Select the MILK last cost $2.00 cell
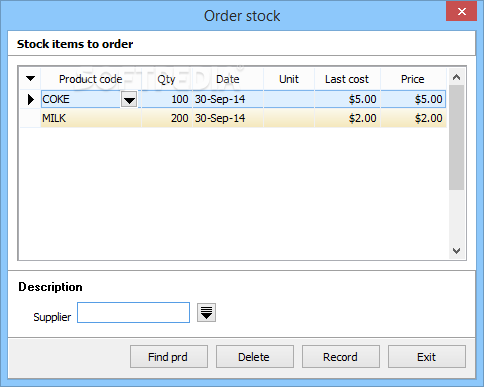484x387 pixels. 347,118
